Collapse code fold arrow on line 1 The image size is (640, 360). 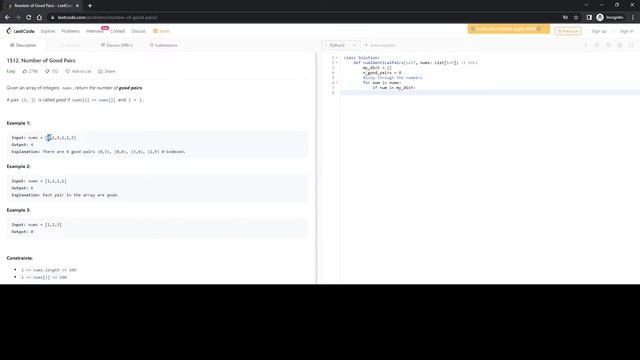tap(337, 58)
